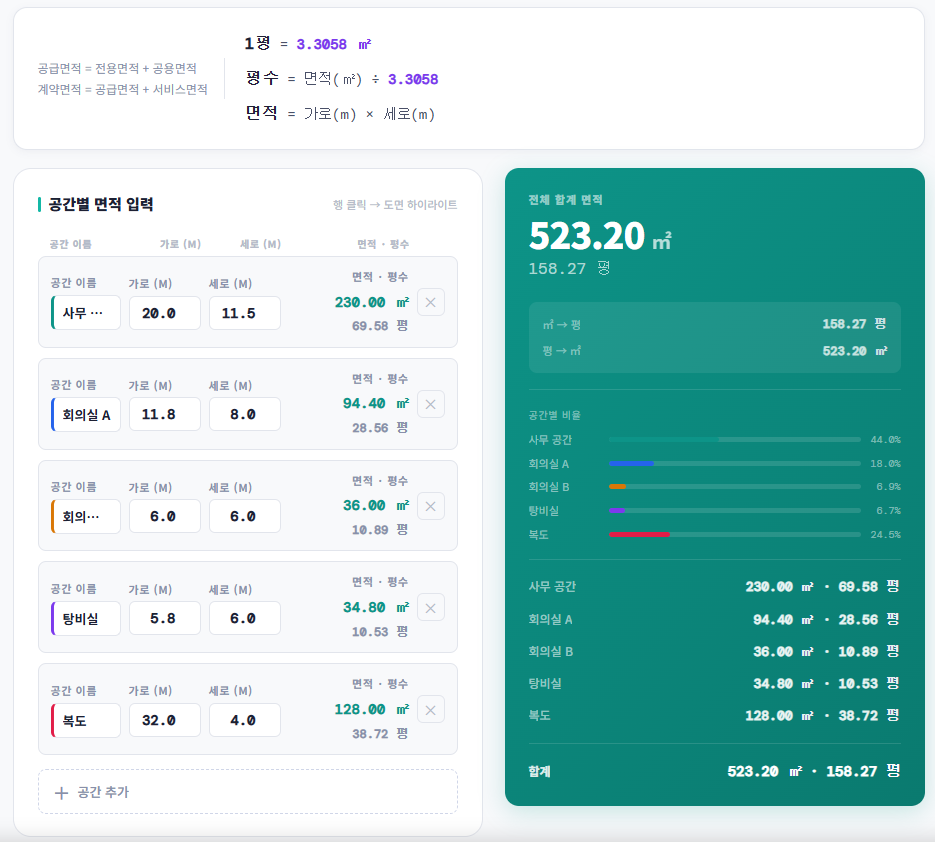Click the ㎡ → 평 conversion row
The height and width of the screenshot is (842, 935).
coord(714,324)
